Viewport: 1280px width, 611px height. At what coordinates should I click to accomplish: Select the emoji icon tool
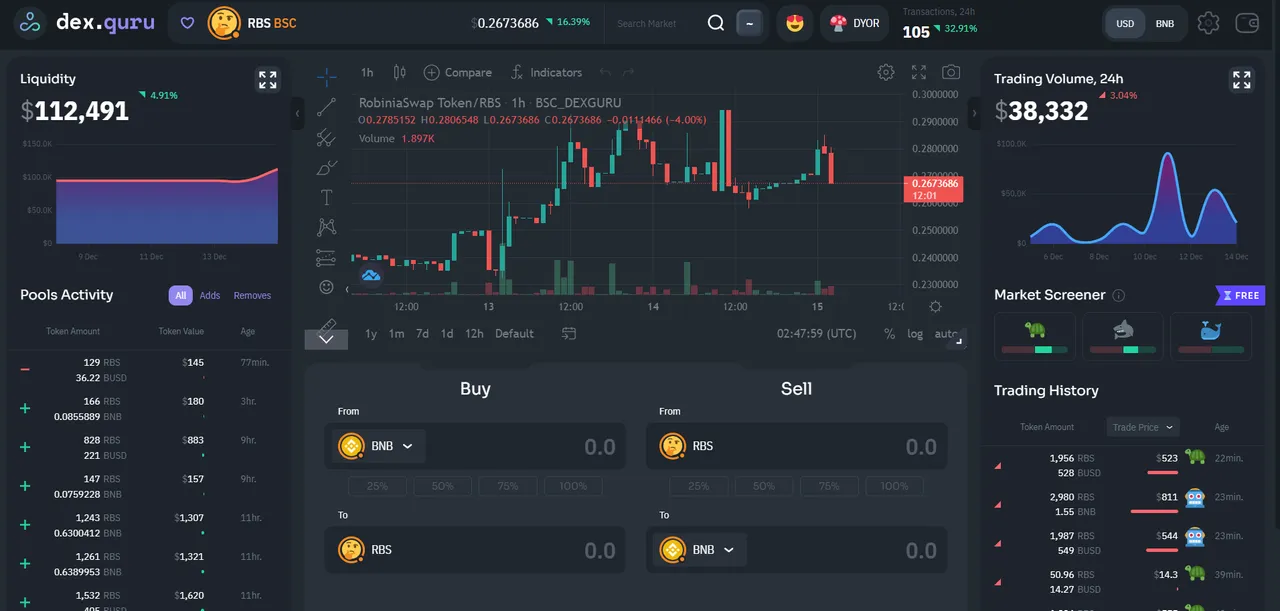click(326, 287)
